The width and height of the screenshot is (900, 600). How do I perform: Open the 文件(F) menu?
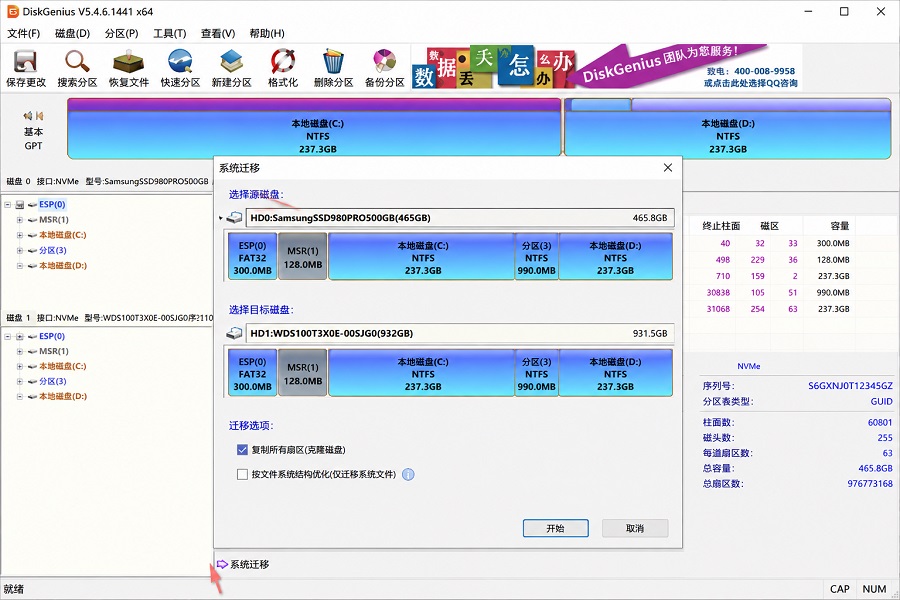click(24, 33)
